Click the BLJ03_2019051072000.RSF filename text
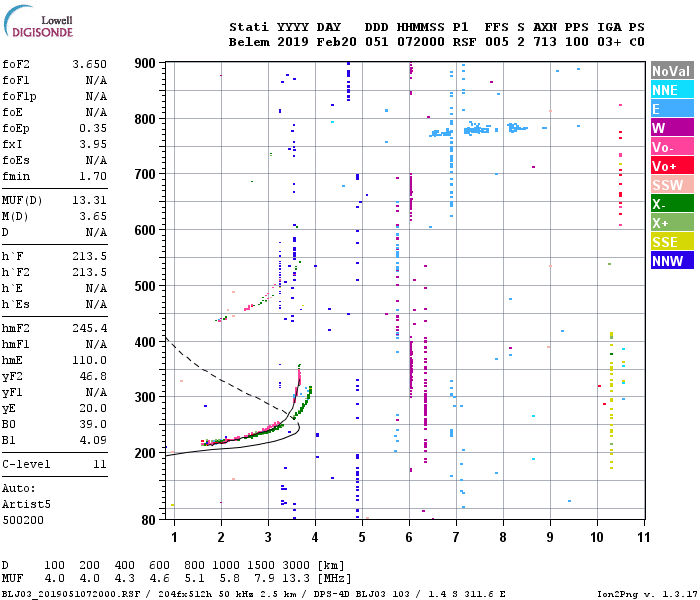Viewport: 700px width, 600px height. tap(71, 594)
